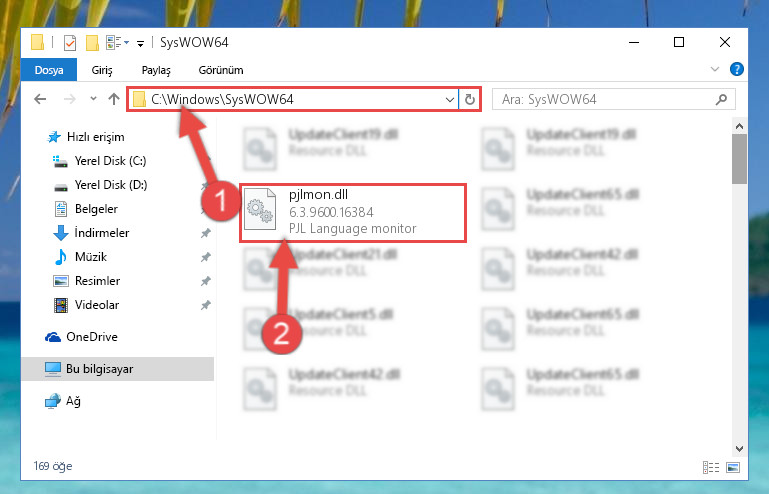Switch to large icons view in status bar
The width and height of the screenshot is (769, 494).
[x=733, y=467]
